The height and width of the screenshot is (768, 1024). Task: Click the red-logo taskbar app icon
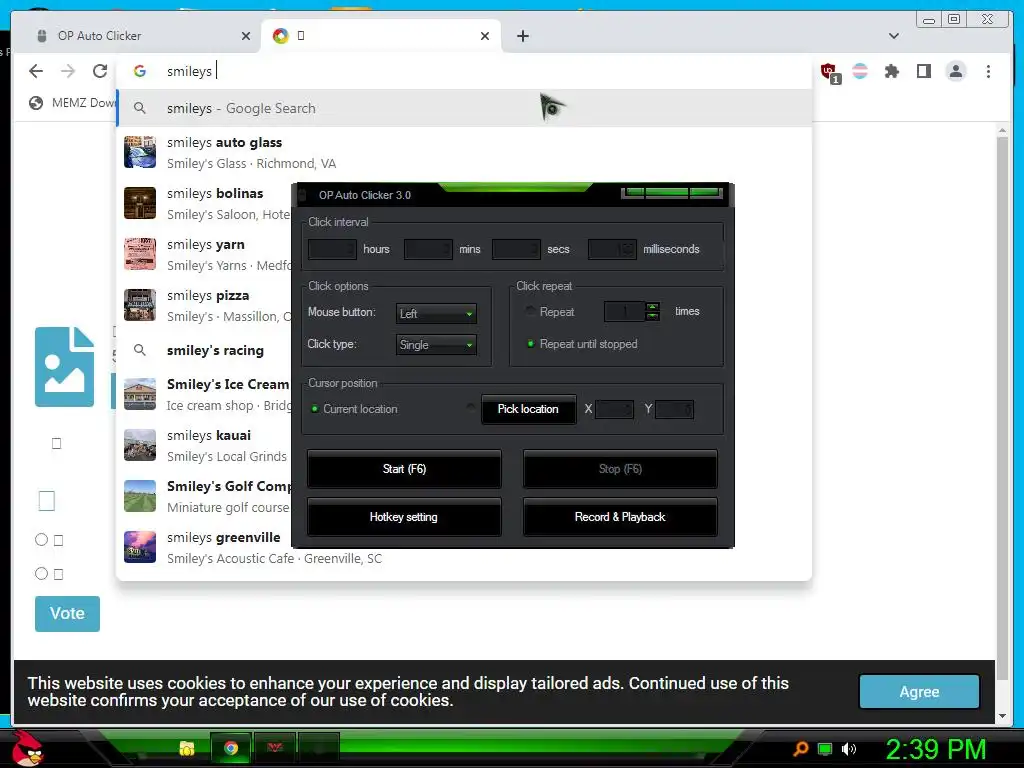point(275,748)
